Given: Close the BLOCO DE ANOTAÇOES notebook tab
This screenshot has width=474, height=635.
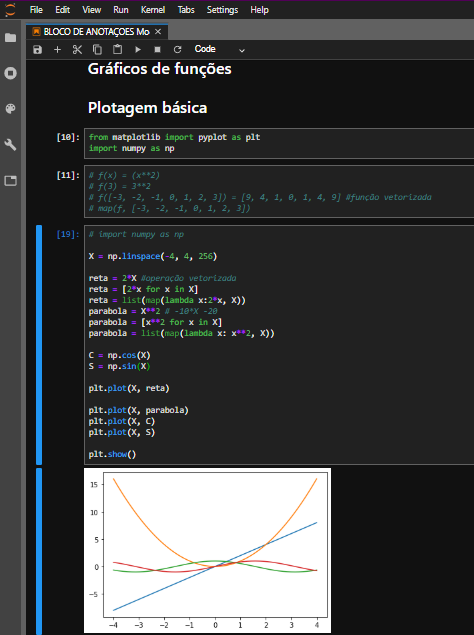Looking at the screenshot, I should pyautogui.click(x=158, y=32).
